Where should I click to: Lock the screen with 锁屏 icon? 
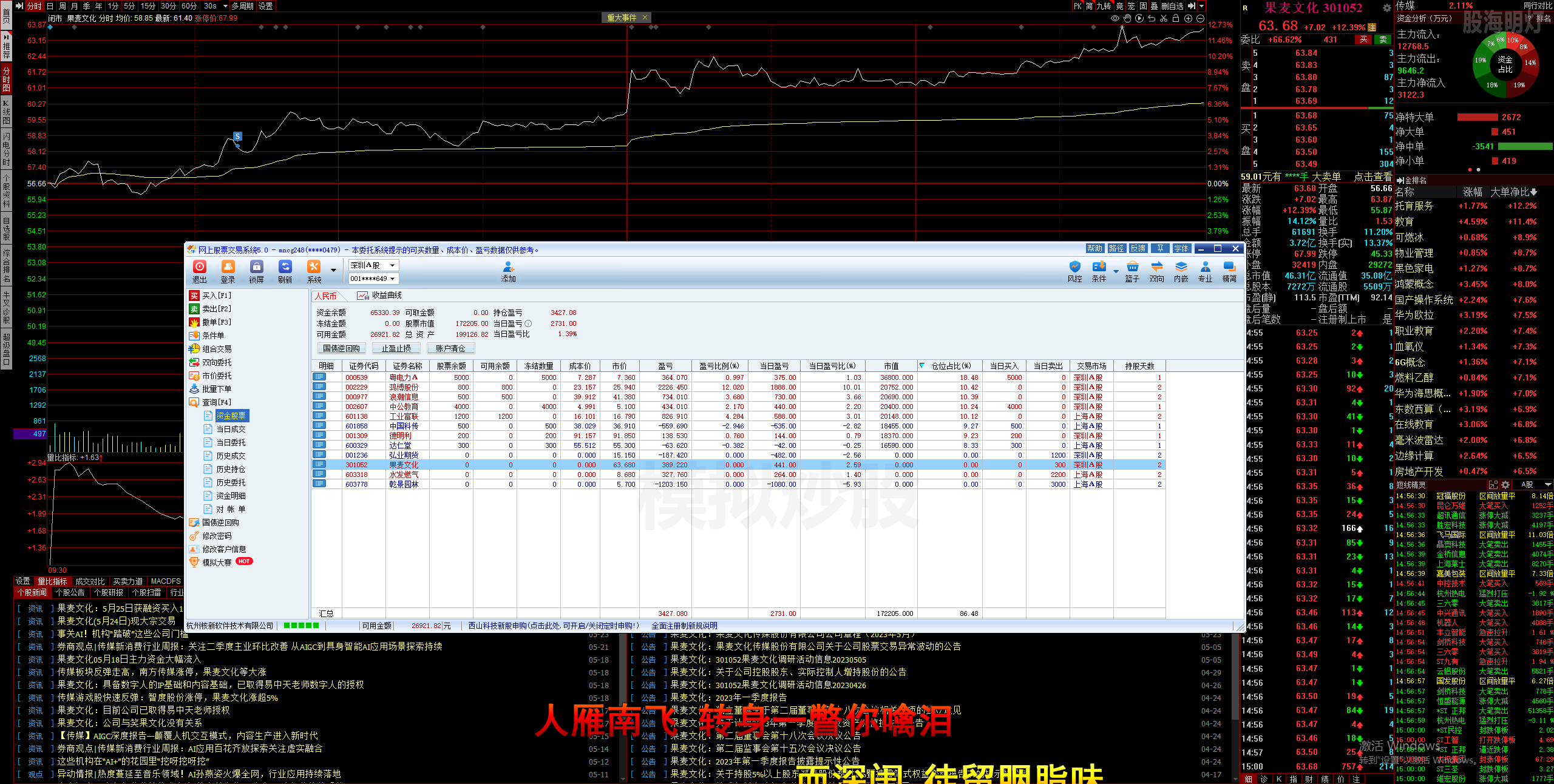coord(257,271)
